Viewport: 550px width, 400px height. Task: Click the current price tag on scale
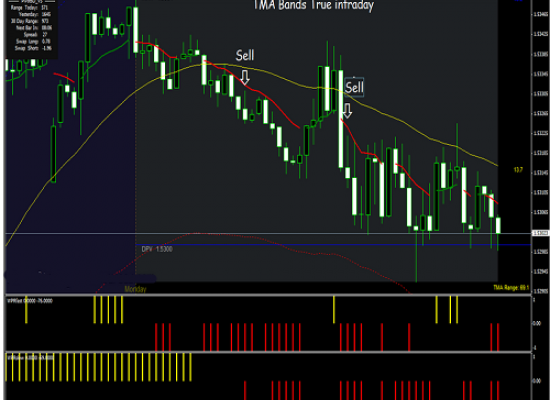tap(541, 233)
